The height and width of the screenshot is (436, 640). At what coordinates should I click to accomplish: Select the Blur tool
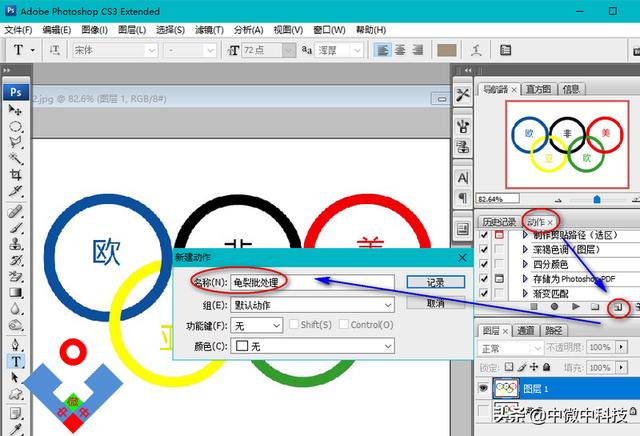pos(16,309)
